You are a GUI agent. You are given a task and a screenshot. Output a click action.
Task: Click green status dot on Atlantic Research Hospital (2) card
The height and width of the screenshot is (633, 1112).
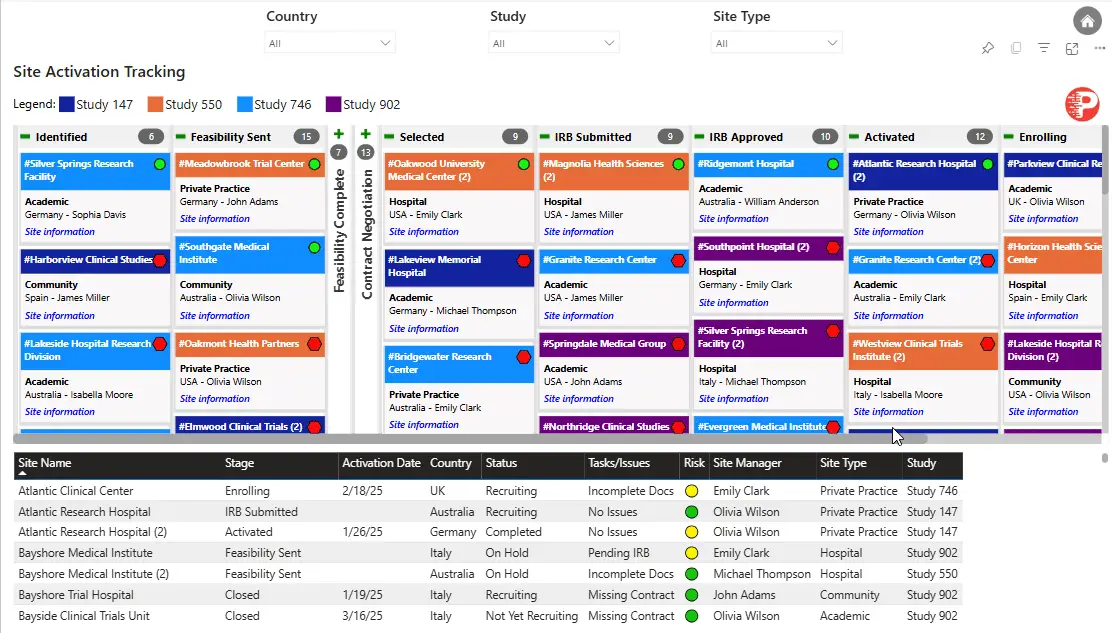pos(988,164)
